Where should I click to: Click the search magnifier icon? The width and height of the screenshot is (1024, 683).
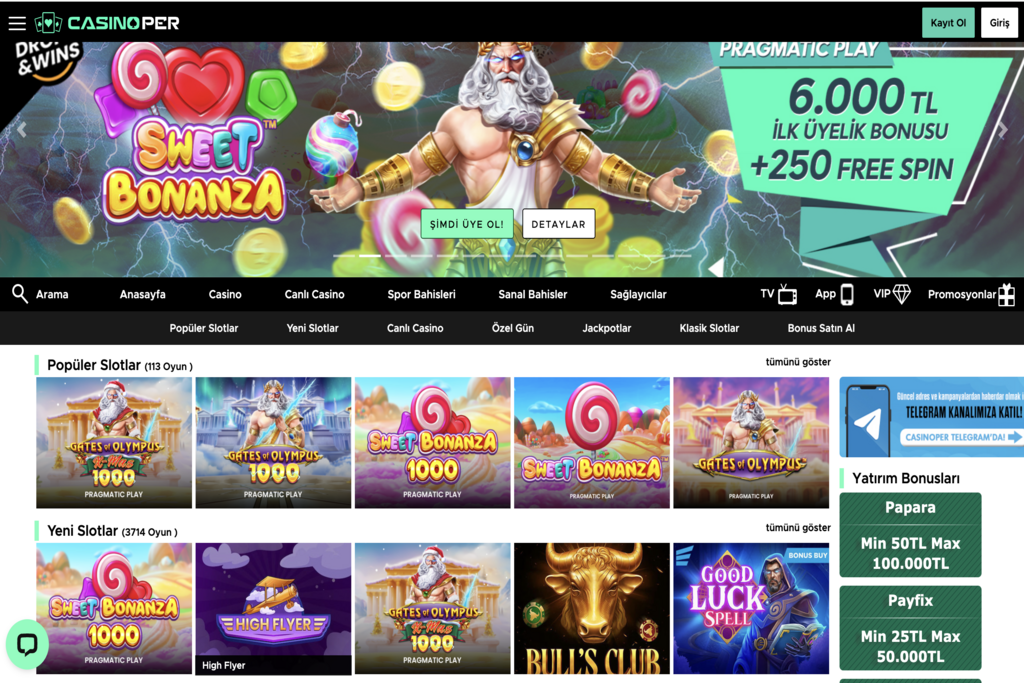(x=20, y=294)
